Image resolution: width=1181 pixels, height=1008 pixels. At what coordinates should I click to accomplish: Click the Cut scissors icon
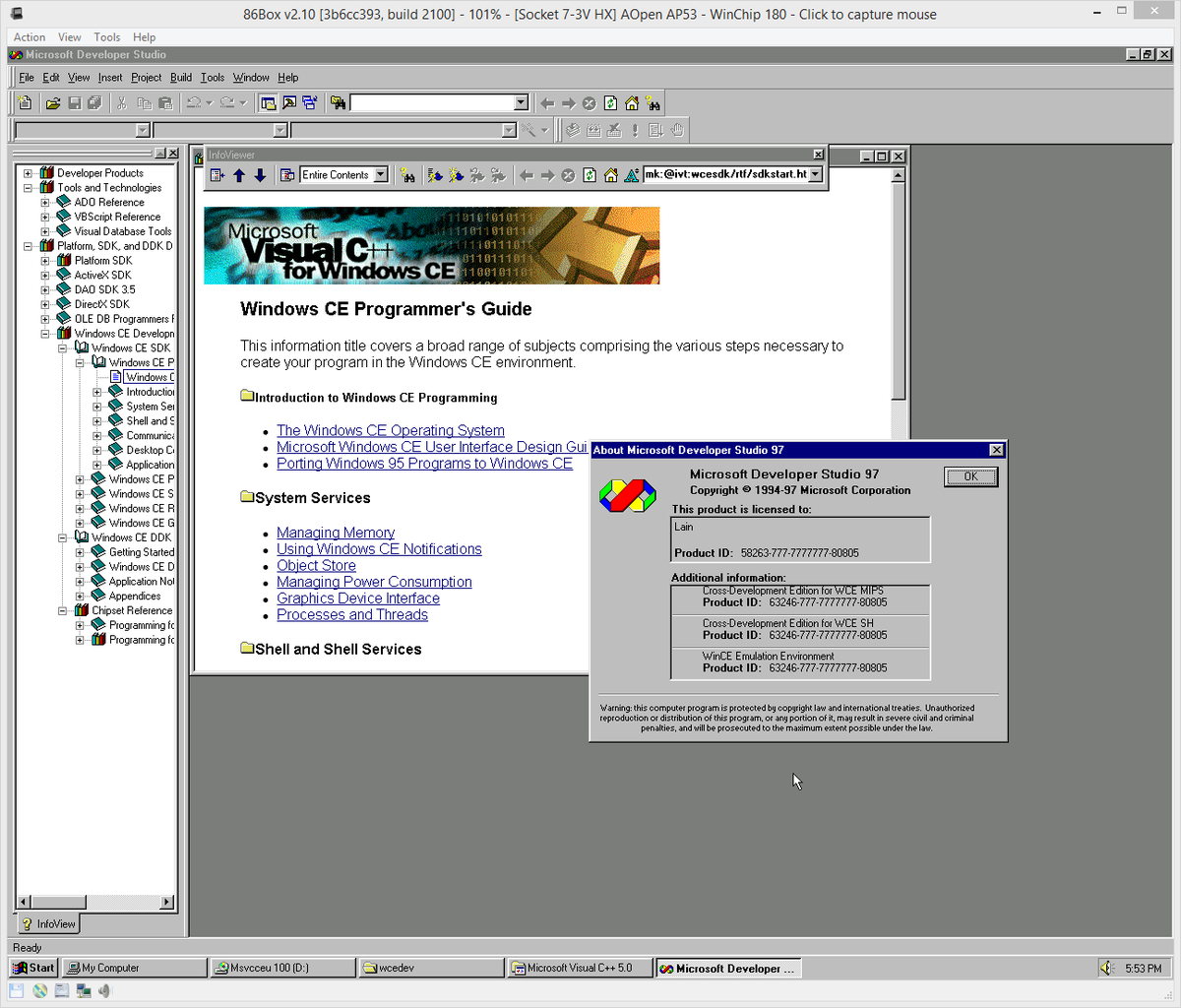click(122, 103)
